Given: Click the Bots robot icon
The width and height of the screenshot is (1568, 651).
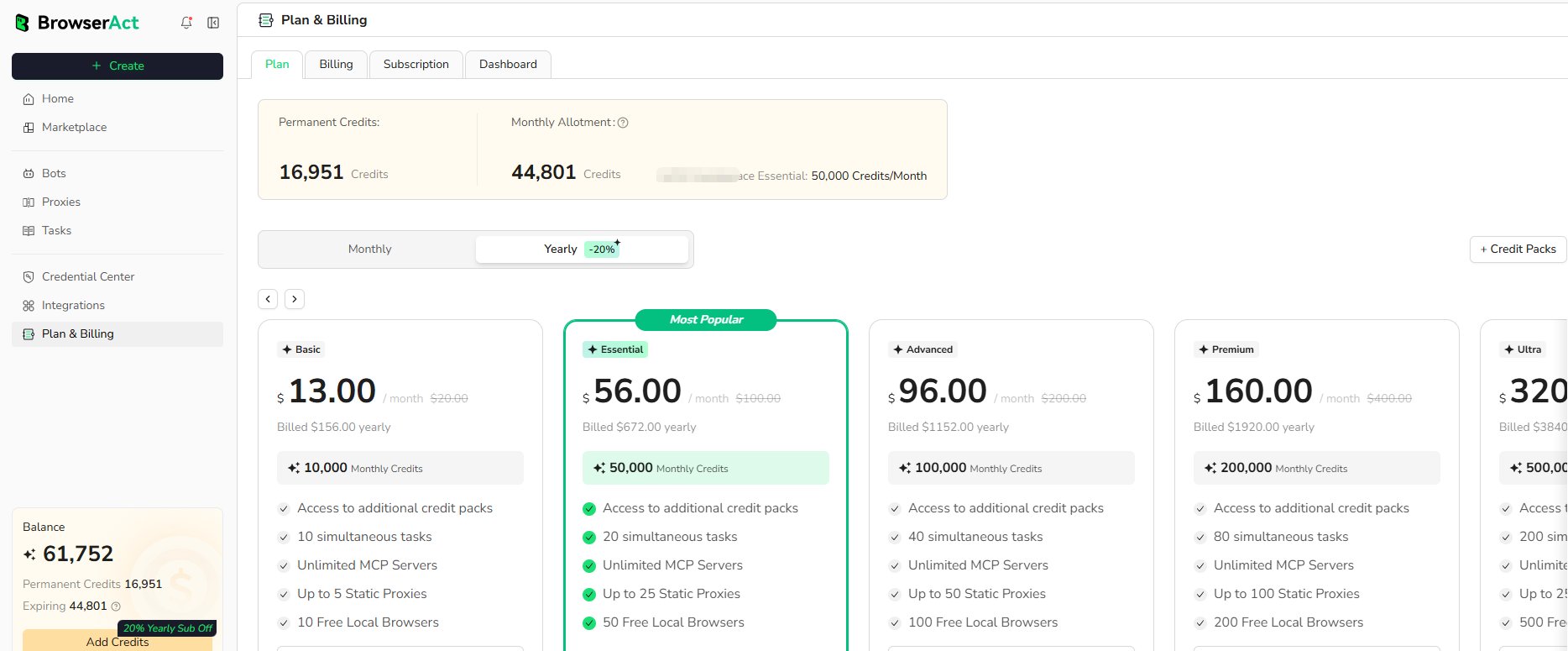Looking at the screenshot, I should point(29,174).
